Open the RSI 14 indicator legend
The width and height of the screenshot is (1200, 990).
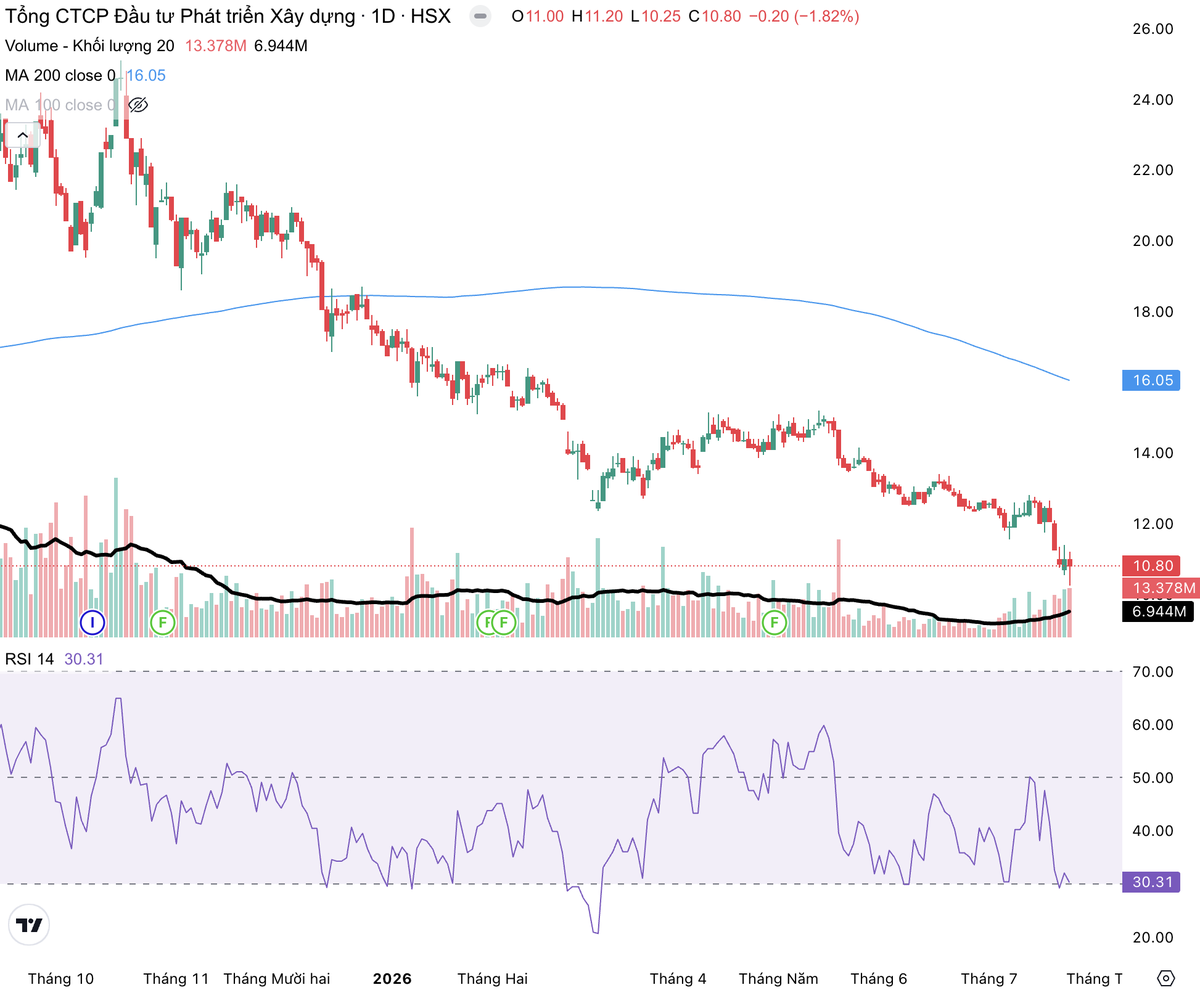coord(30,659)
